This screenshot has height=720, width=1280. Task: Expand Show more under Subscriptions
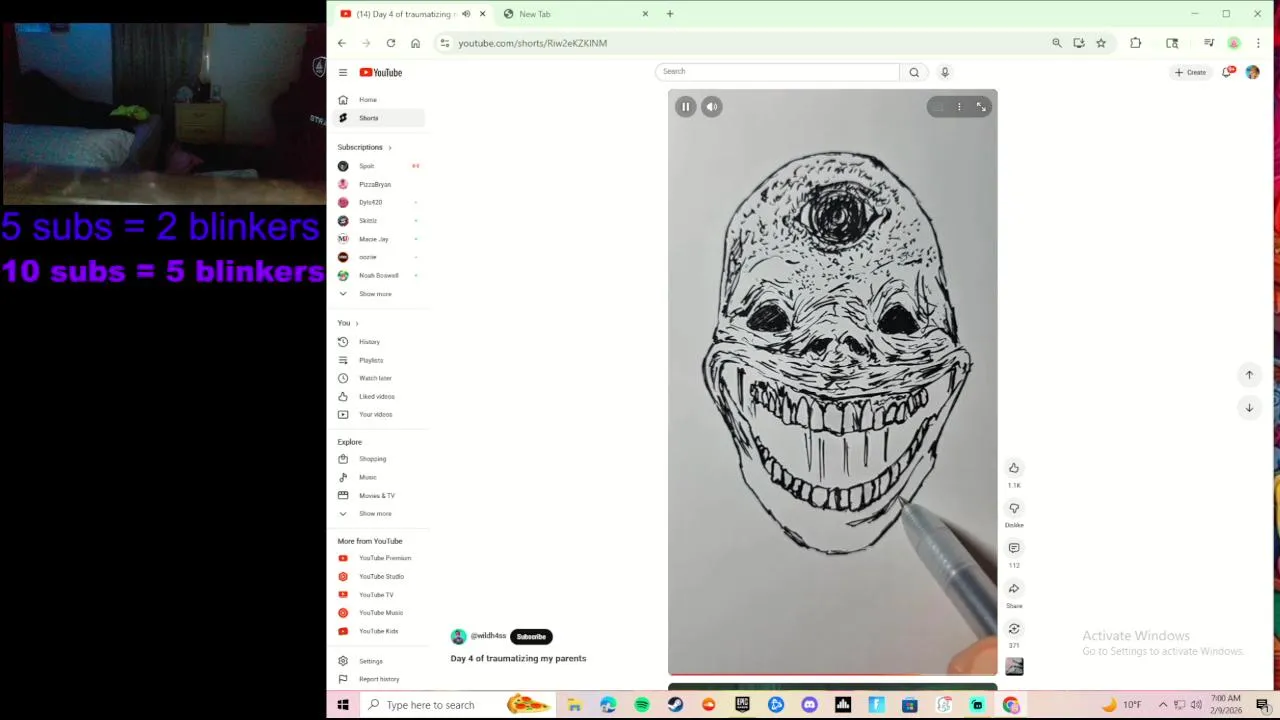[x=376, y=294]
